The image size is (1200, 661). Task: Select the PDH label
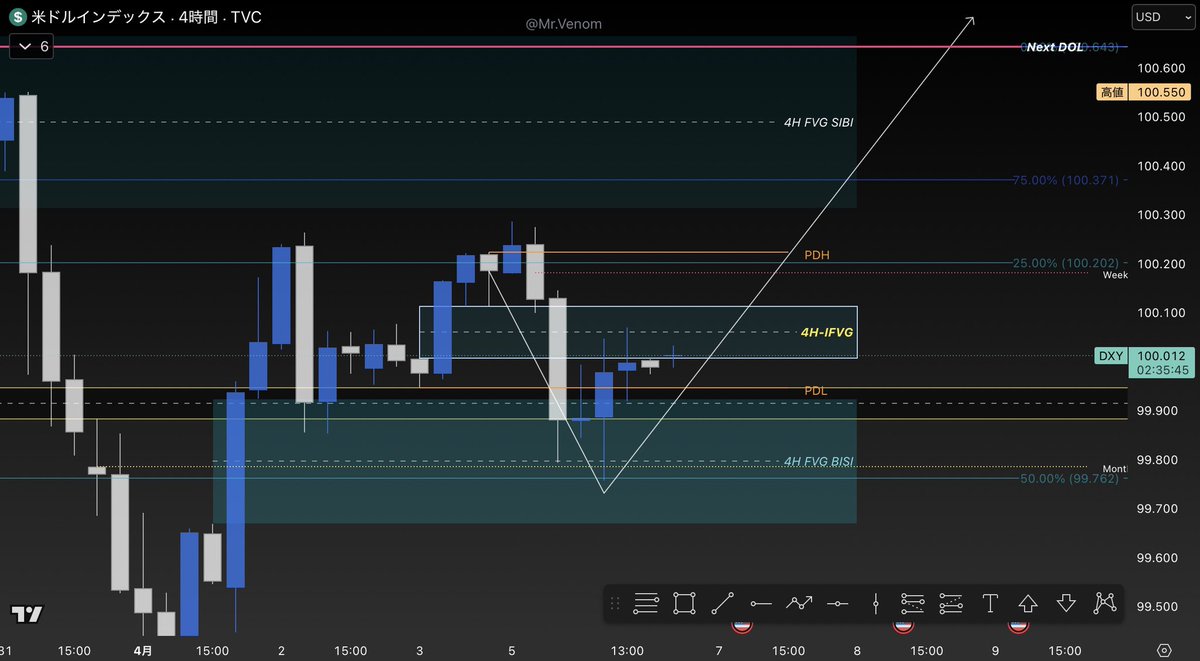[x=817, y=255]
